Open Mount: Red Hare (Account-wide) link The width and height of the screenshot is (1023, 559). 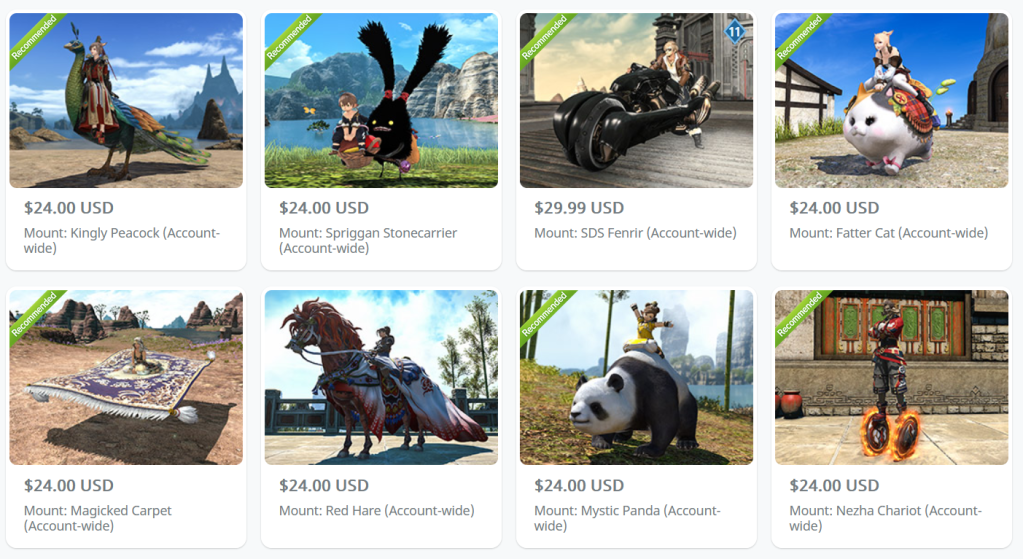pos(376,510)
